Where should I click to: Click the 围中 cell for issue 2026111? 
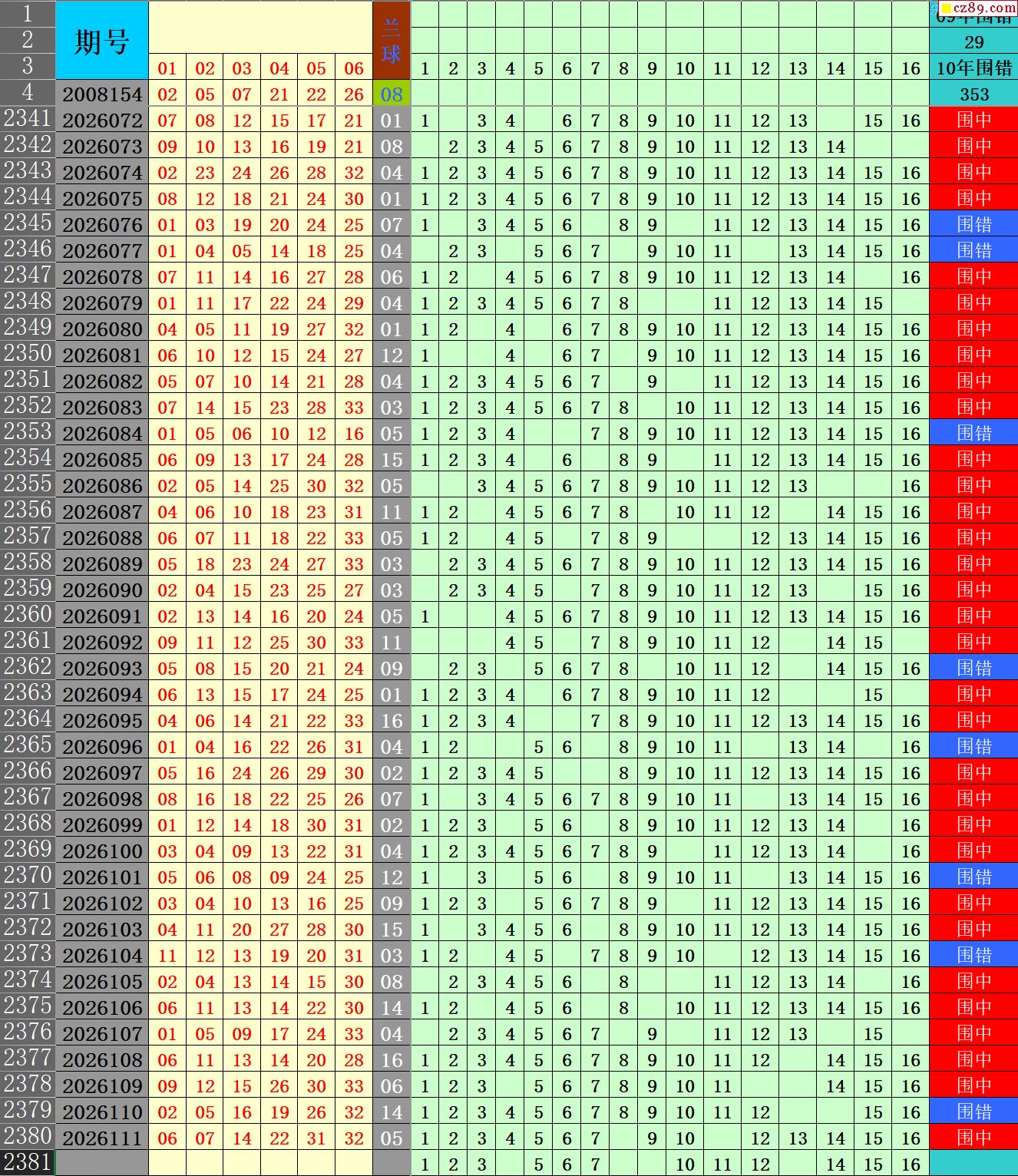tap(974, 1138)
